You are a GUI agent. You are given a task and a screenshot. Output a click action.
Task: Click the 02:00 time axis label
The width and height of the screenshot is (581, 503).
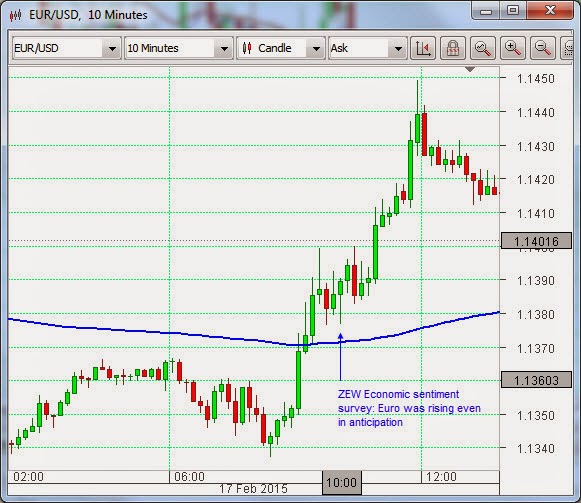point(28,476)
